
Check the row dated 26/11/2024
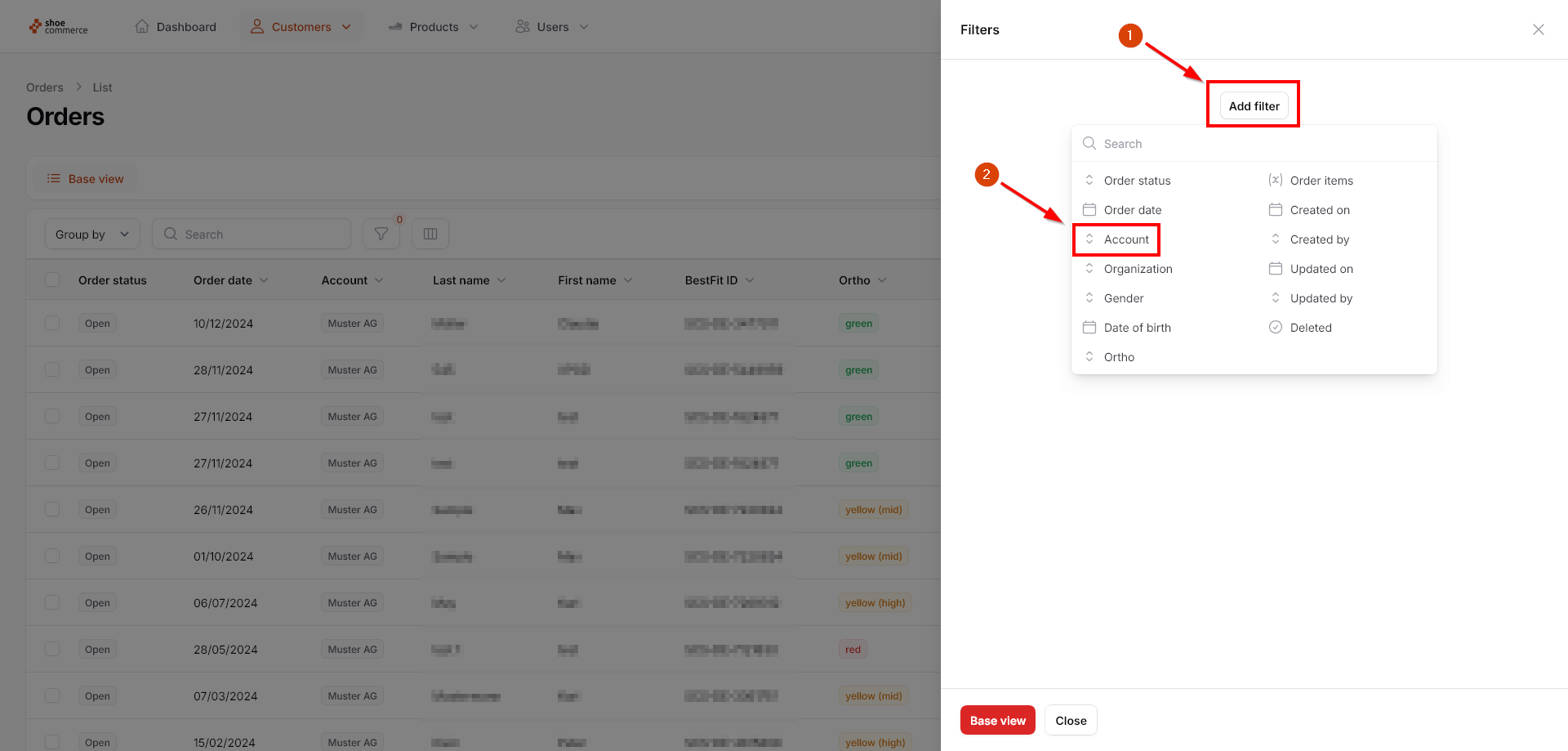[52, 509]
